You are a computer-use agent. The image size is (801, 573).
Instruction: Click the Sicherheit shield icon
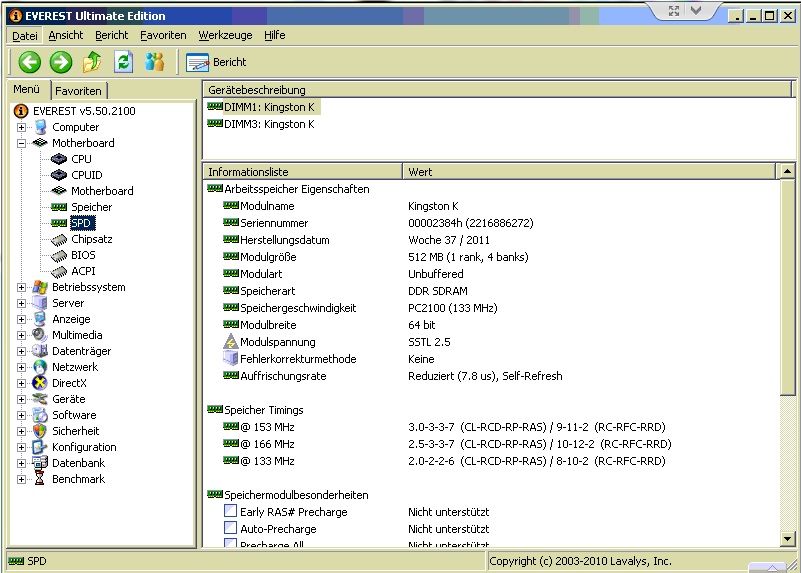click(x=40, y=431)
